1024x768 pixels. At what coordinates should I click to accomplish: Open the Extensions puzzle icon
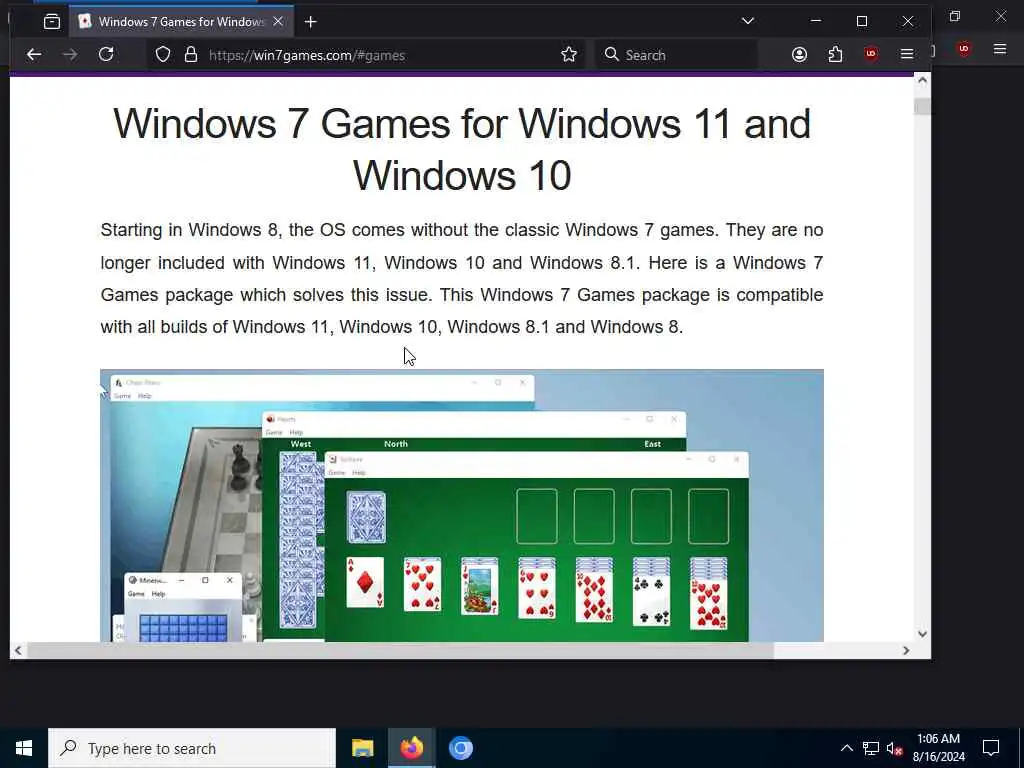[x=835, y=55]
